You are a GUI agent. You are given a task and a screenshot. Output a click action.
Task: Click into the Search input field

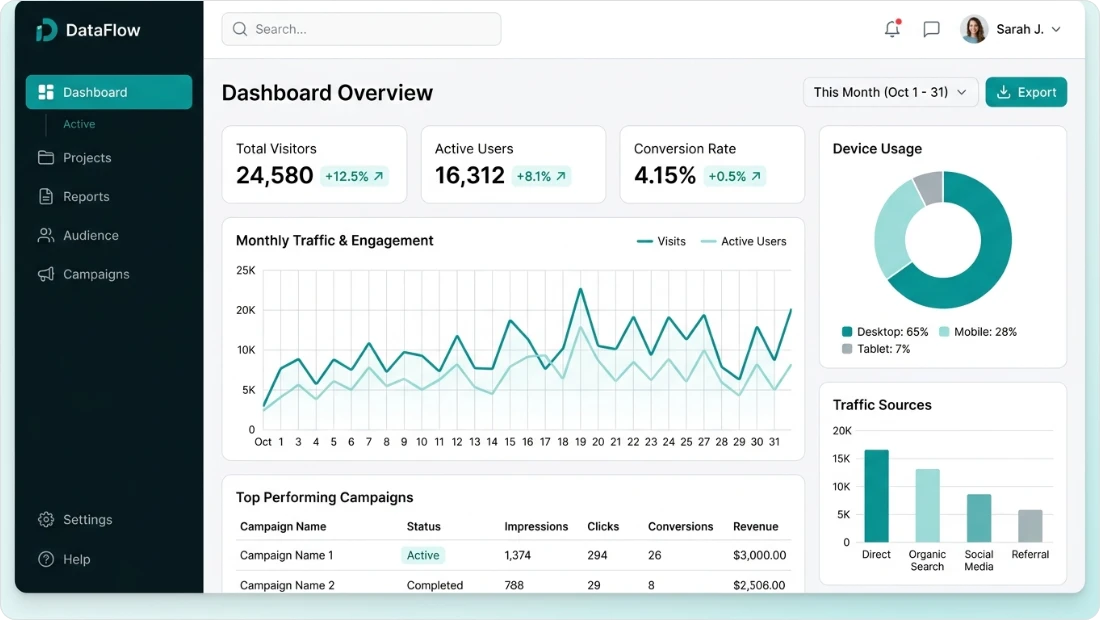click(x=361, y=29)
